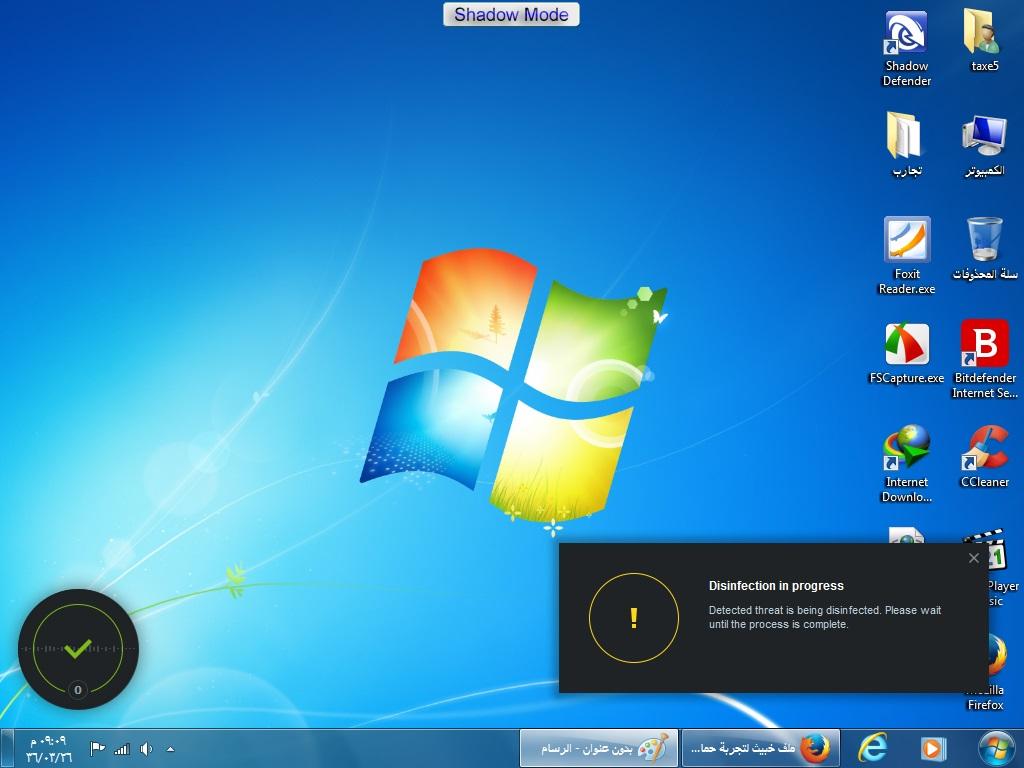Click the Bitdefender widget green checkmark
Viewport: 1024px width, 768px height.
[78, 648]
